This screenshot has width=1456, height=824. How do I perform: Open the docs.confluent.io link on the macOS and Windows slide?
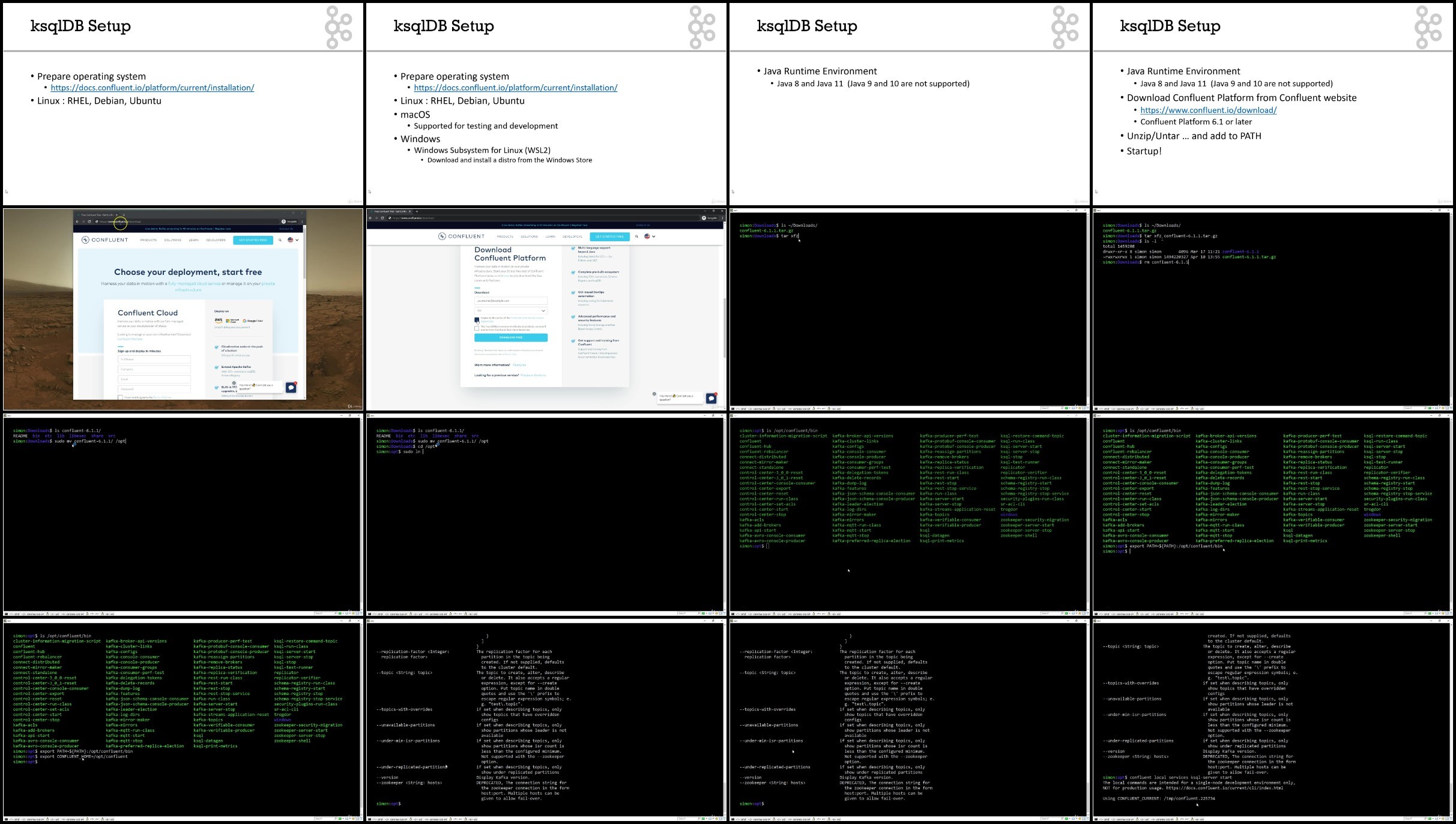coord(516,88)
